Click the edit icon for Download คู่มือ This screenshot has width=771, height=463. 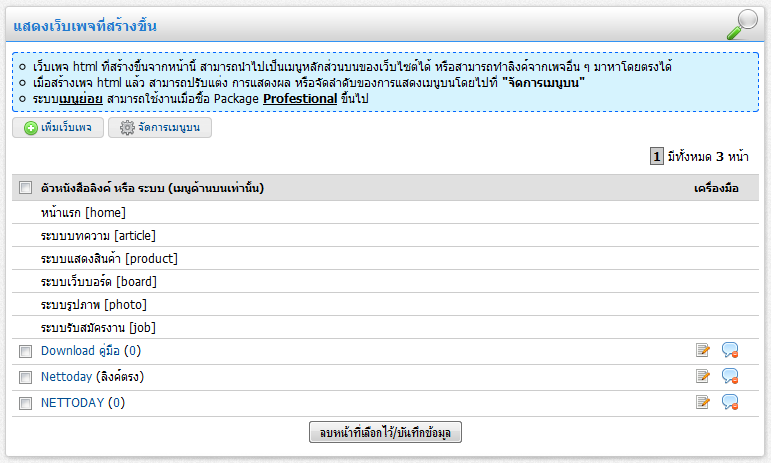(703, 350)
